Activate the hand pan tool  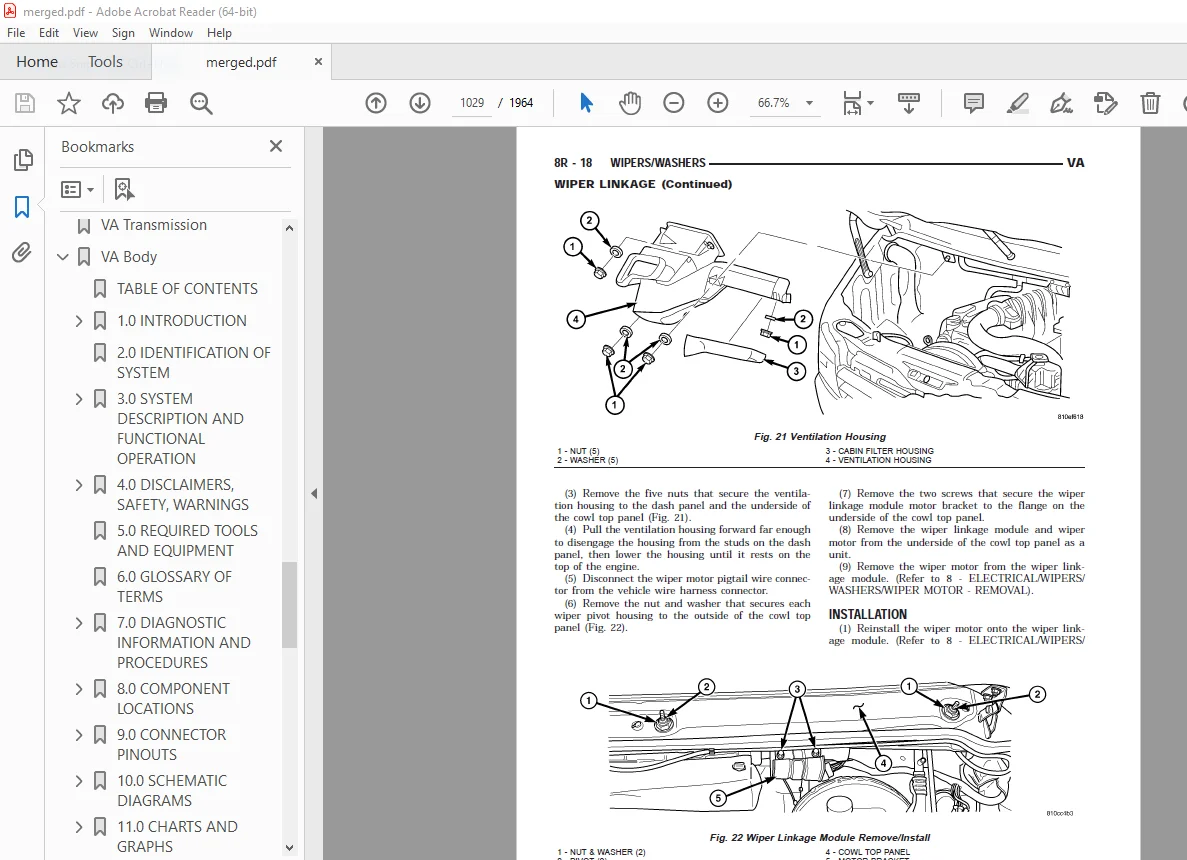coord(630,103)
